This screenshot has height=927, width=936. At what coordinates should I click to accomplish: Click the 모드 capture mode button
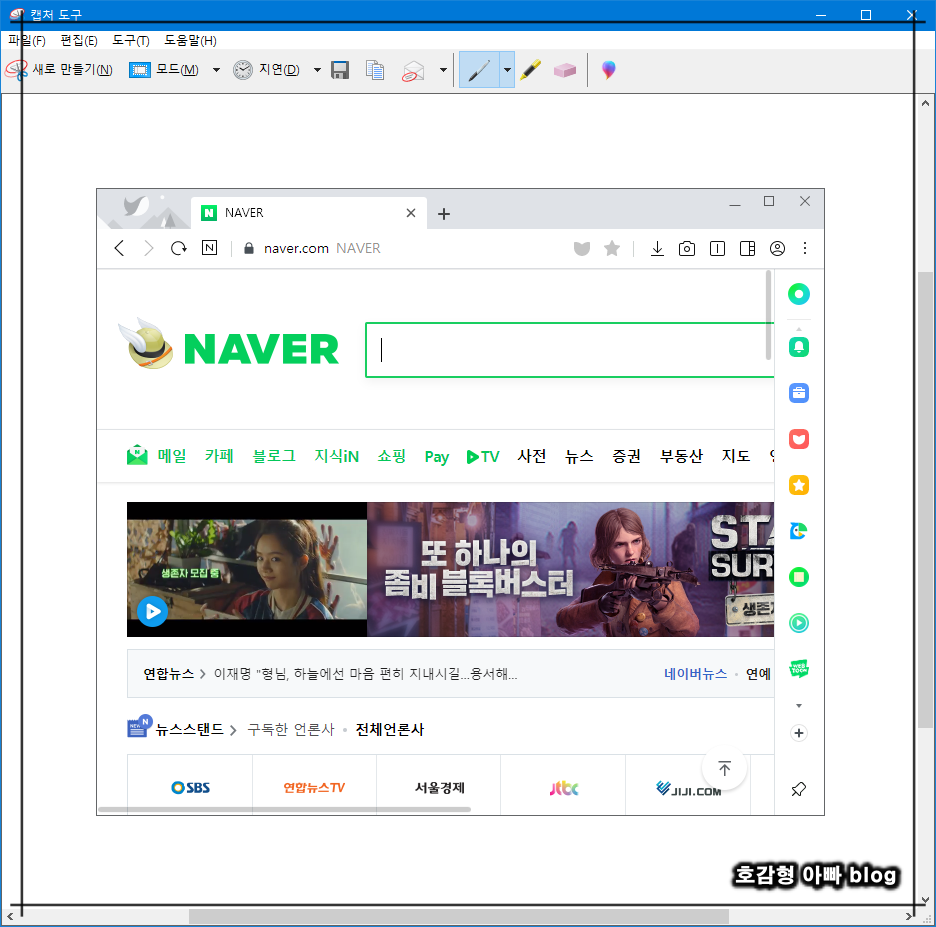(x=164, y=70)
